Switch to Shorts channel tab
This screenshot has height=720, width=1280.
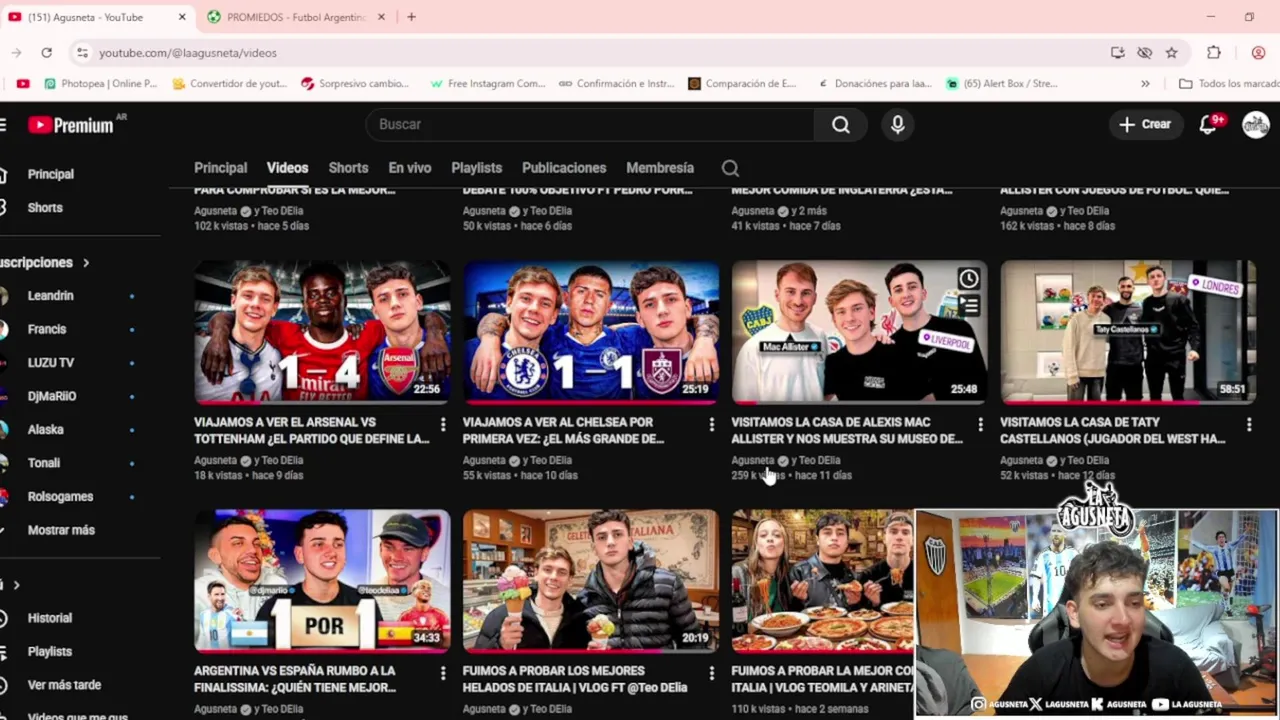(348, 168)
